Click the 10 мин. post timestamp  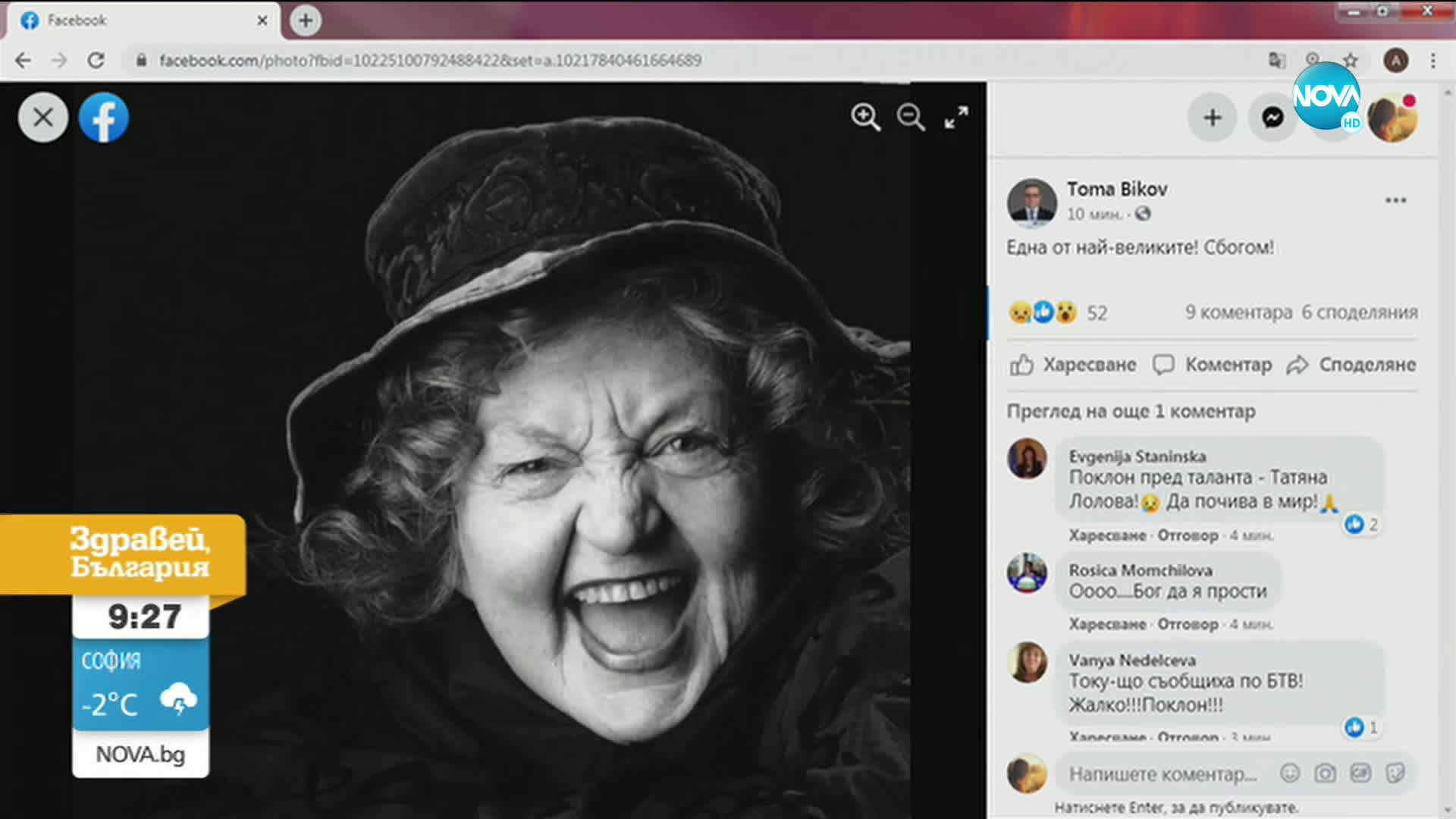pos(1094,215)
